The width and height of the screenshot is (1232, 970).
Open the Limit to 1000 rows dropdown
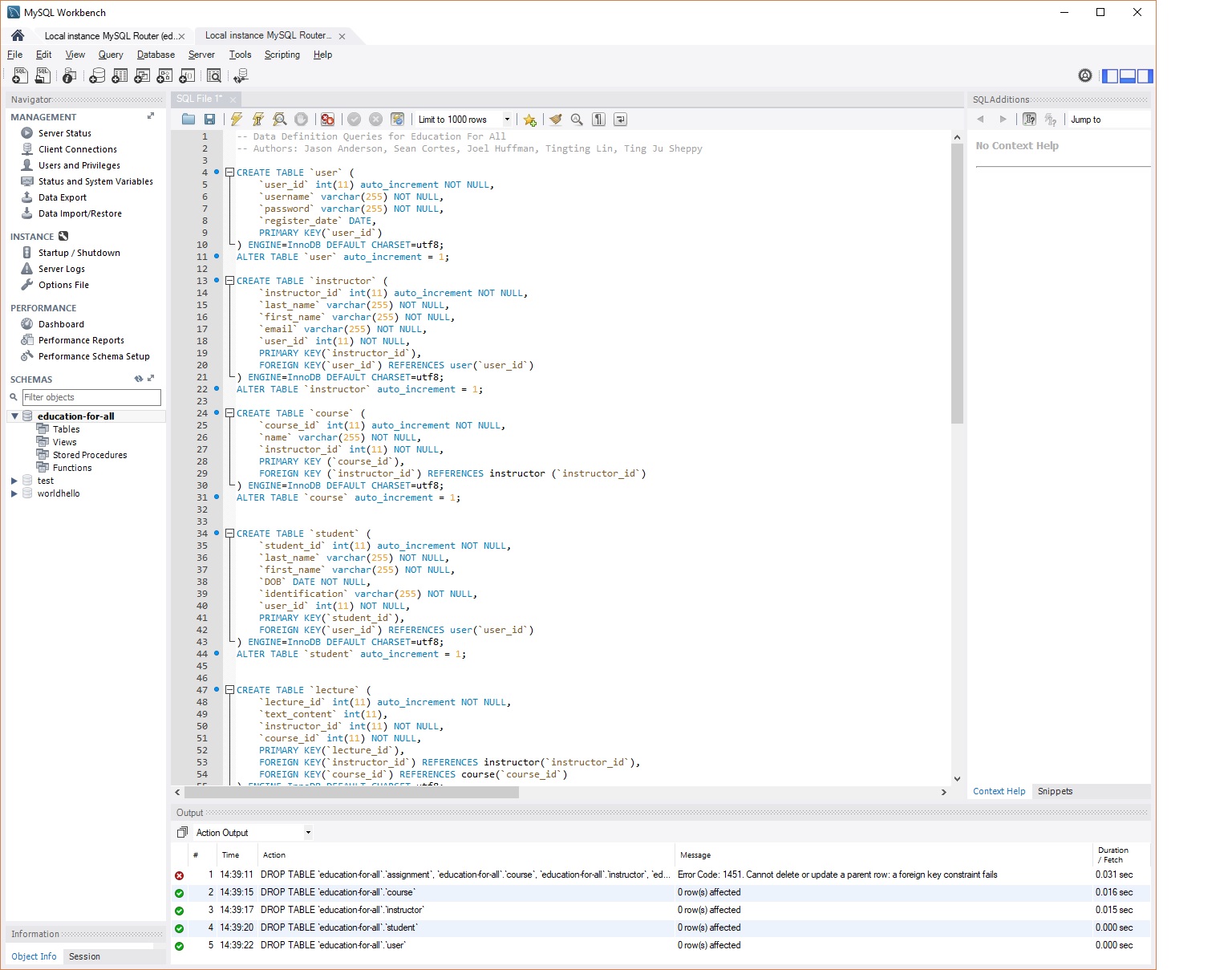(x=507, y=120)
